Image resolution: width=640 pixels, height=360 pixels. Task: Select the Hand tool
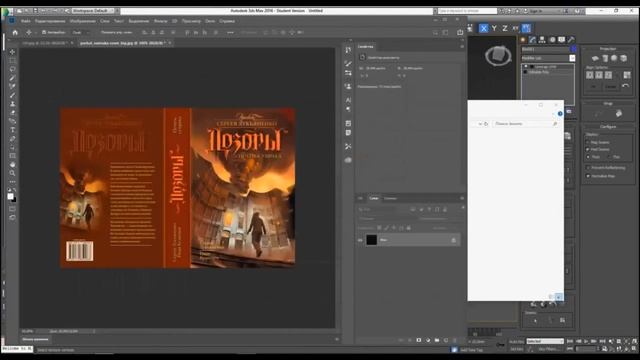[12, 164]
